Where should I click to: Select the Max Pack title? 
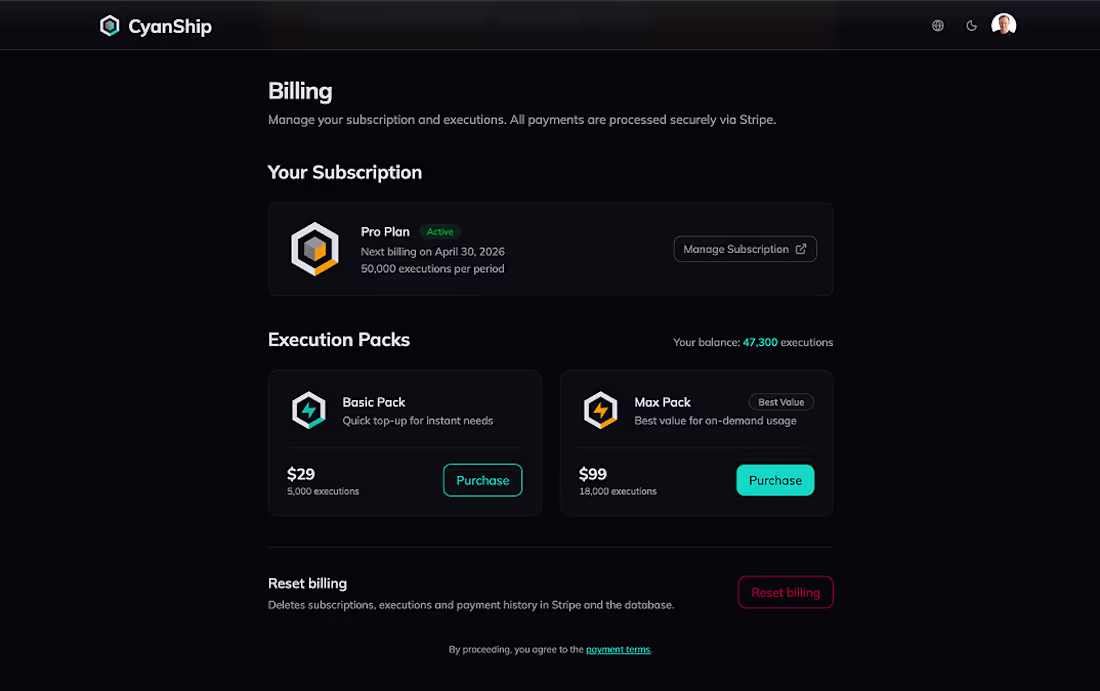coord(662,402)
